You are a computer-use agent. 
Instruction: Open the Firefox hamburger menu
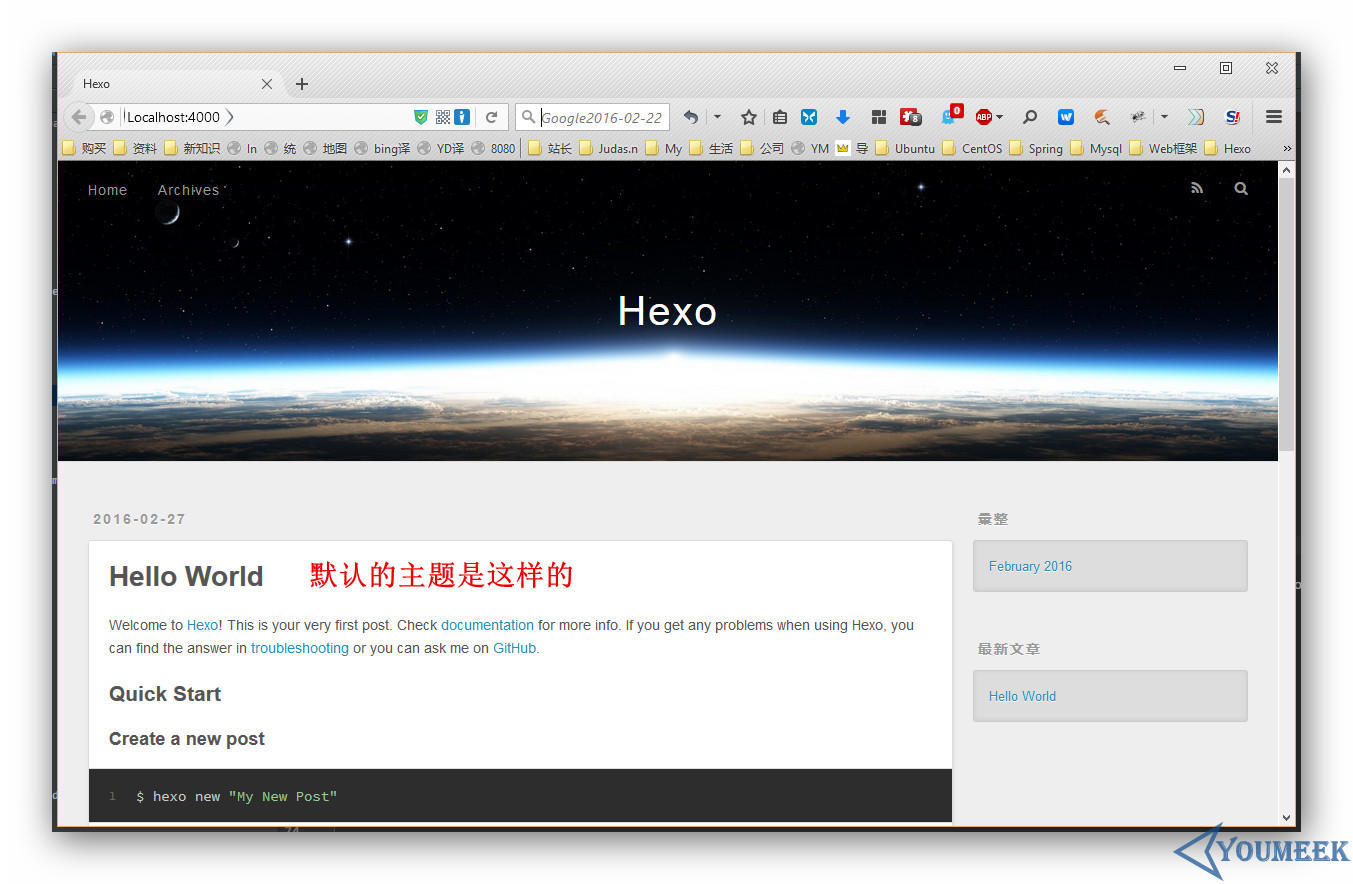coord(1274,117)
